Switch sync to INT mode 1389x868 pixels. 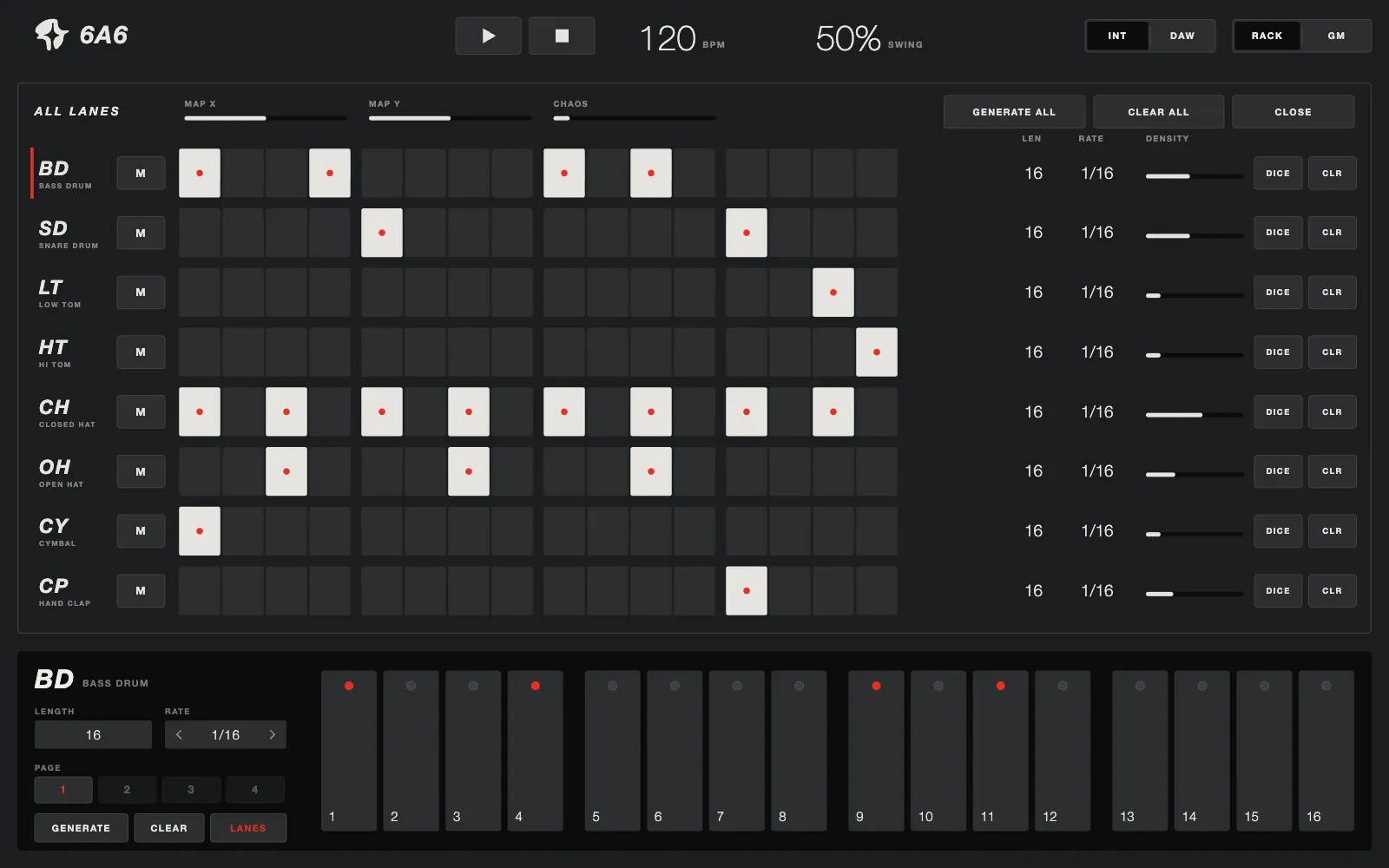tap(1117, 36)
